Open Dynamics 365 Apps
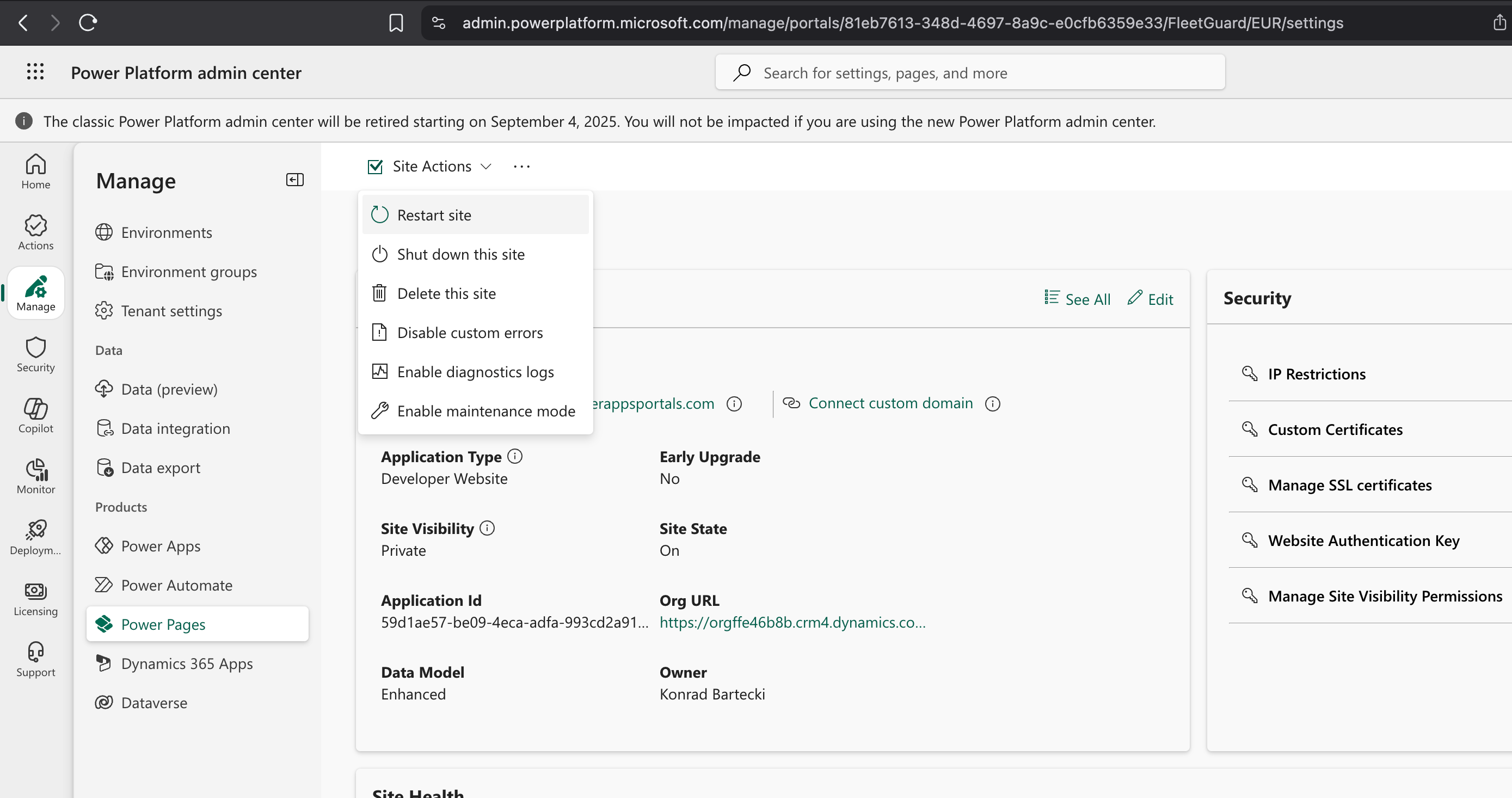This screenshot has width=1512, height=798. [x=197, y=664]
